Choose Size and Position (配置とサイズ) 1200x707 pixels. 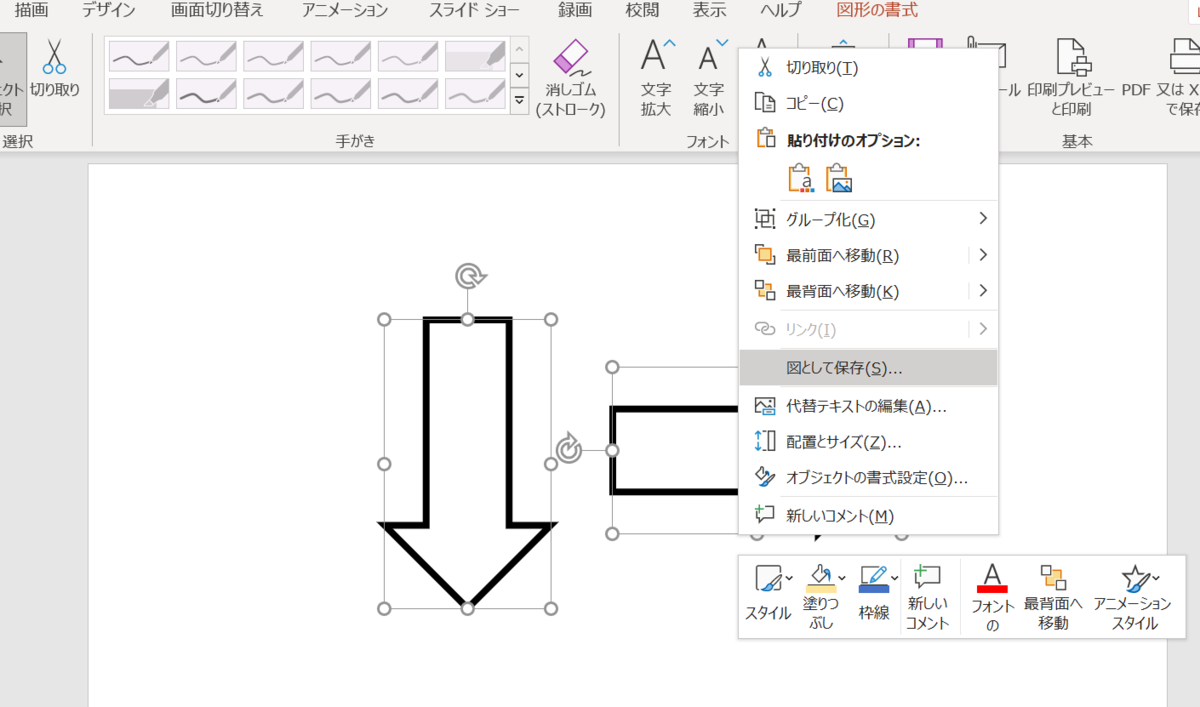(868, 441)
